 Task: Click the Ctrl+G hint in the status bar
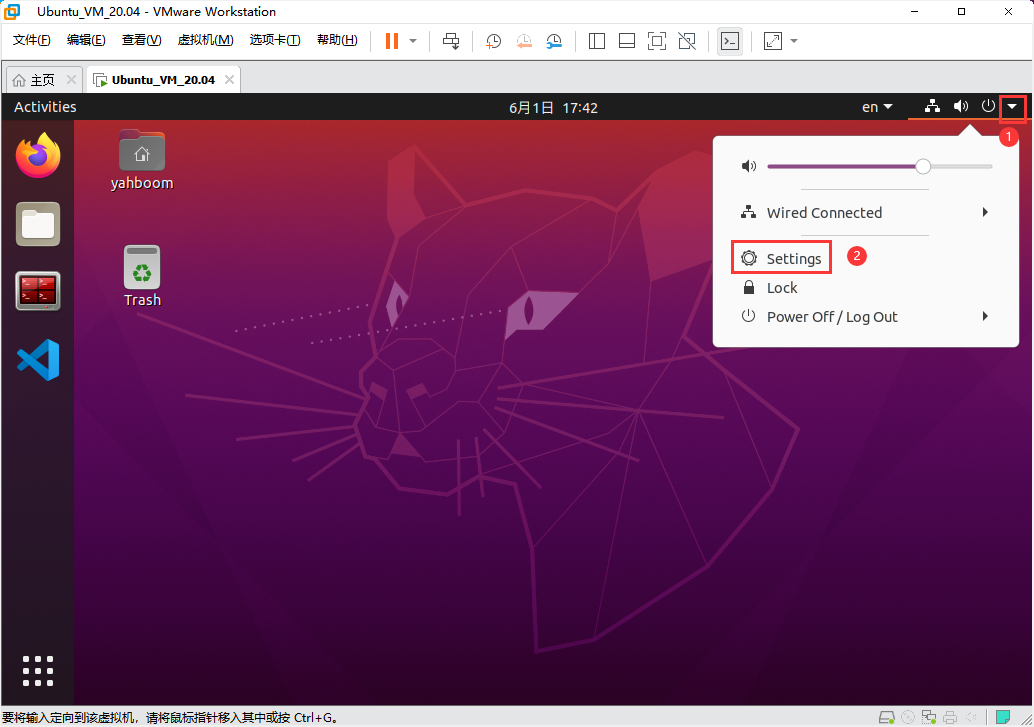pyautogui.click(x=313, y=718)
